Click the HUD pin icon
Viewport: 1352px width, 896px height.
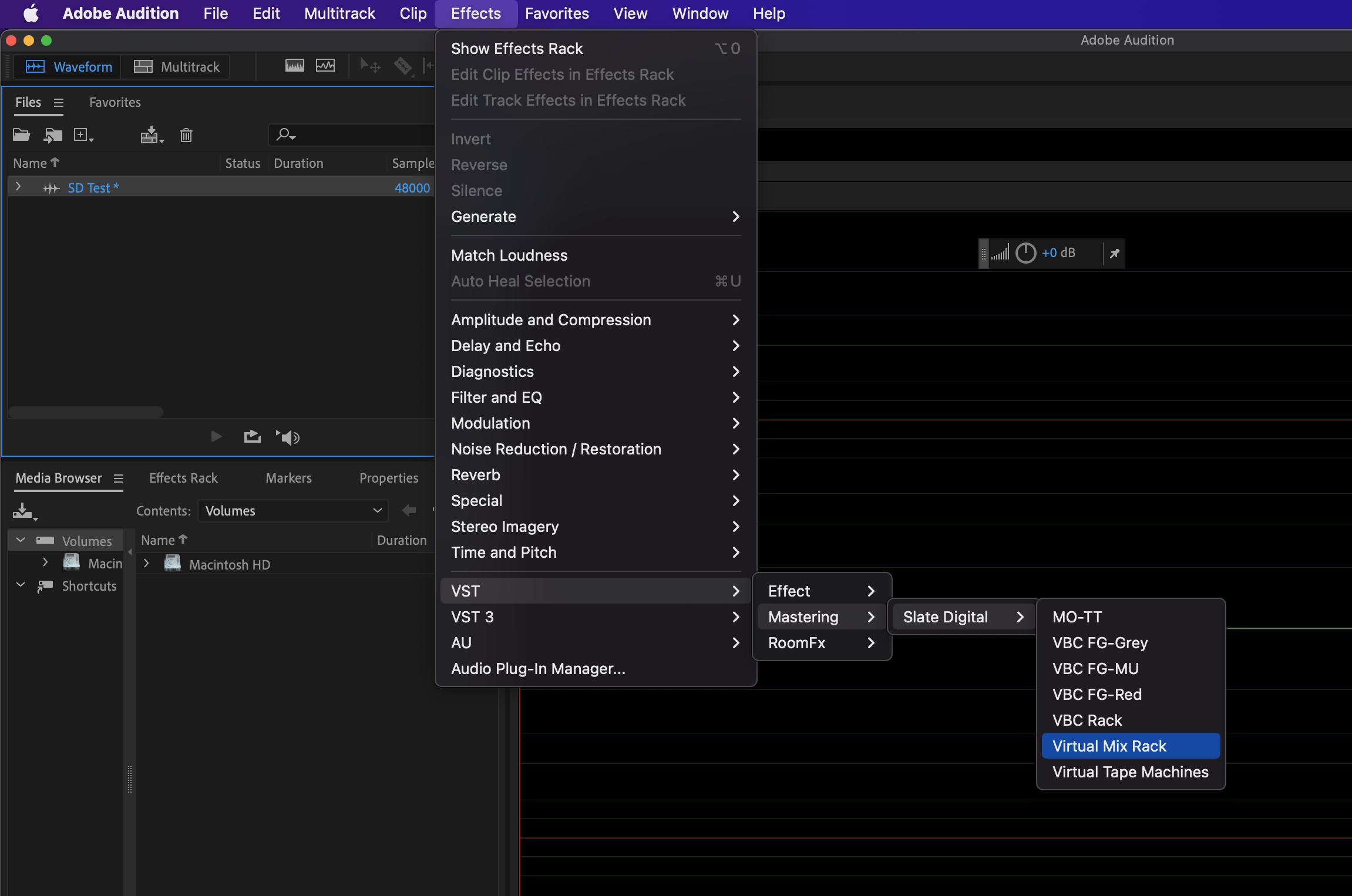pyautogui.click(x=1114, y=253)
